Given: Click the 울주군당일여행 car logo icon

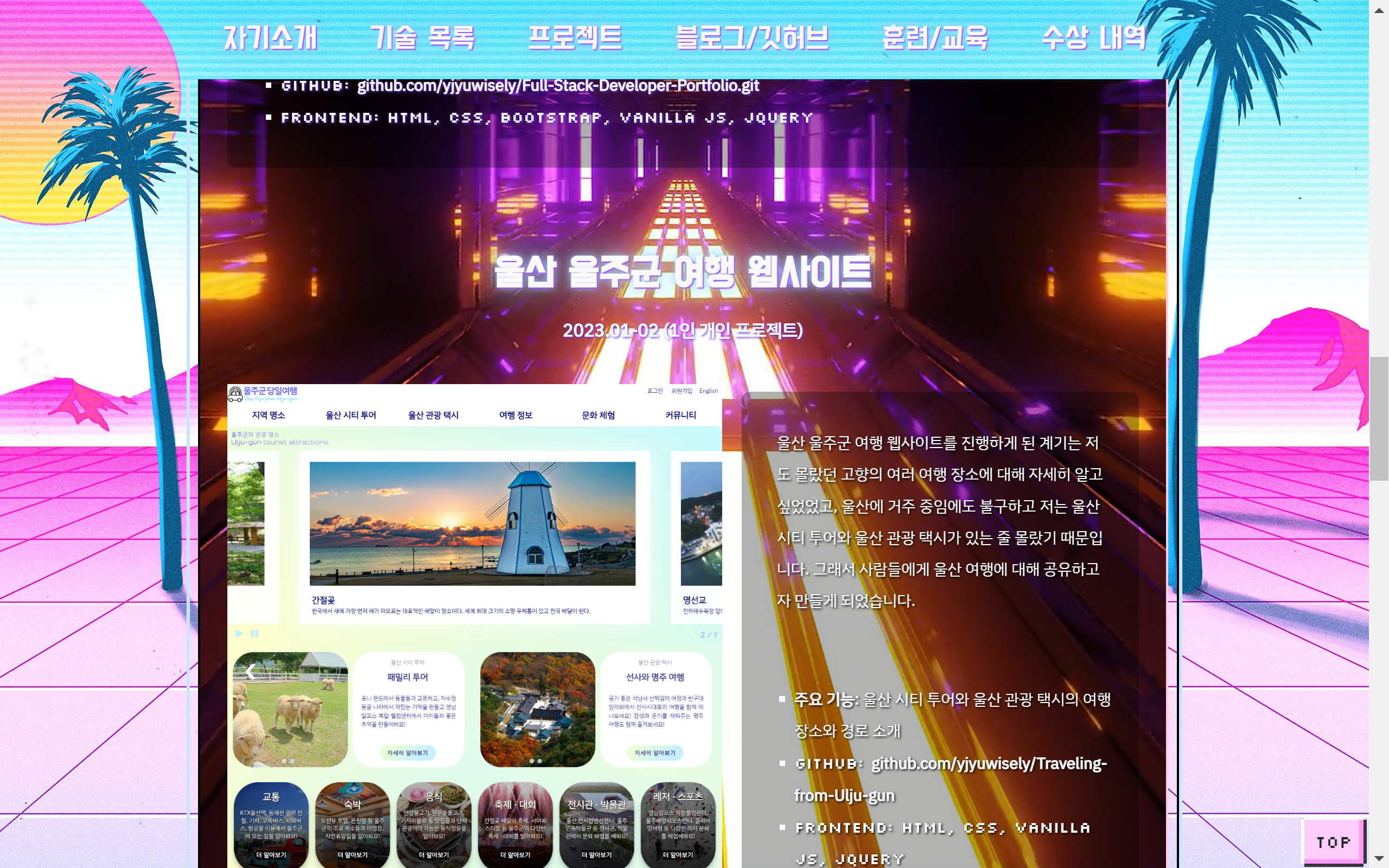Looking at the screenshot, I should point(235,394).
